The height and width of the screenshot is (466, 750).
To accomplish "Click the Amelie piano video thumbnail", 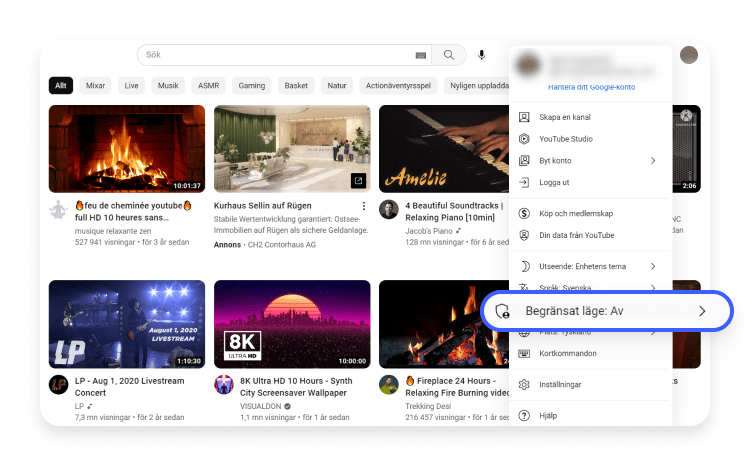I will point(444,149).
